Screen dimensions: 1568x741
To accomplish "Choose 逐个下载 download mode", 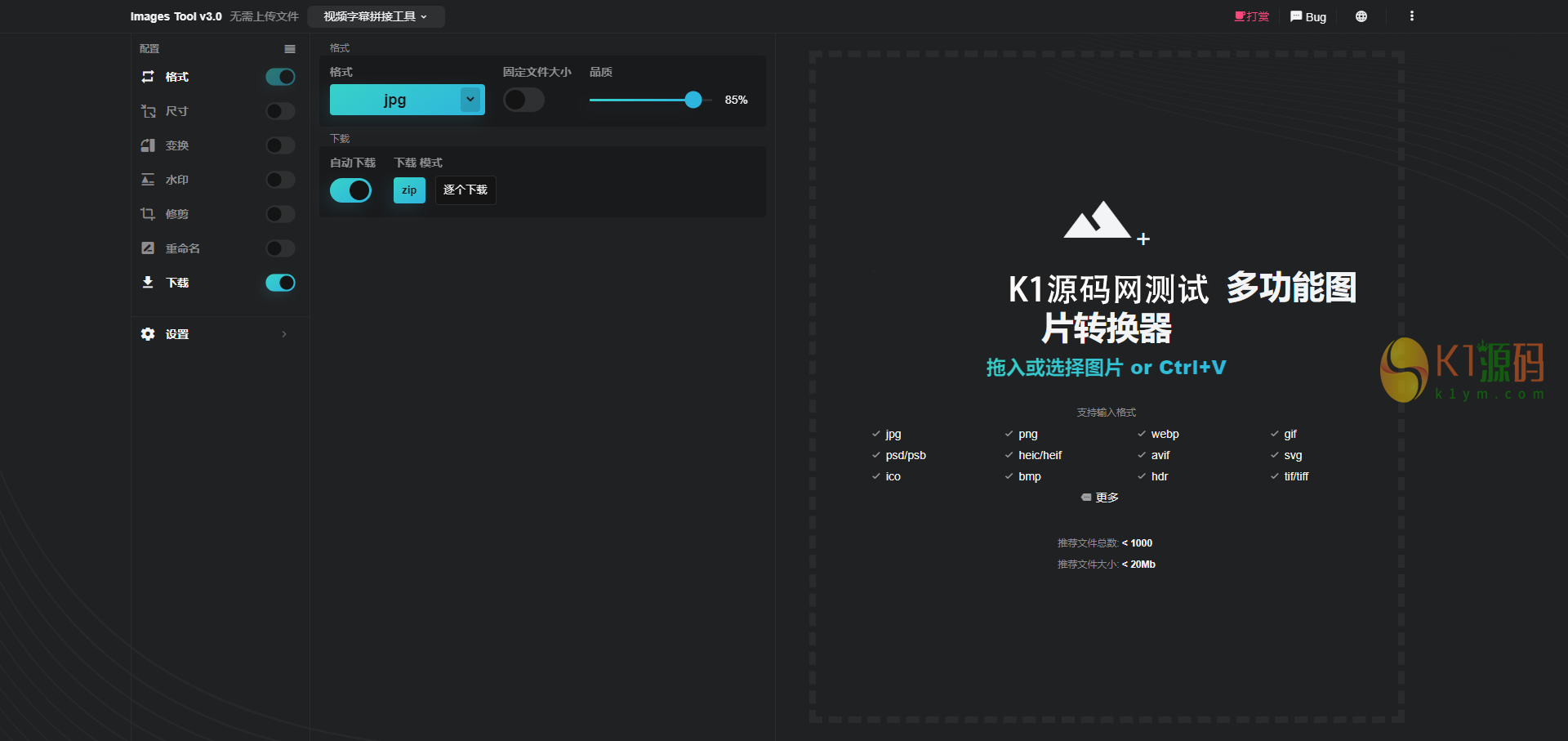I will pos(465,190).
